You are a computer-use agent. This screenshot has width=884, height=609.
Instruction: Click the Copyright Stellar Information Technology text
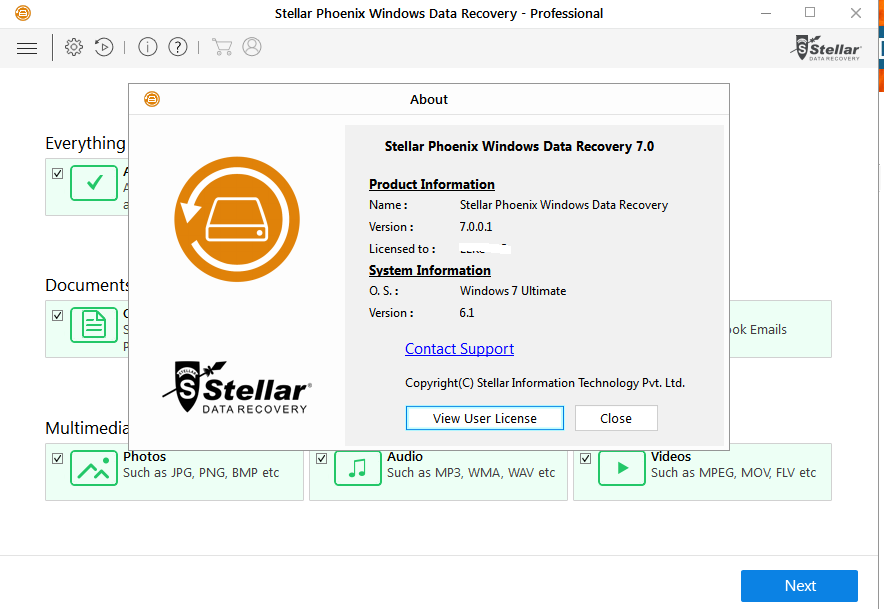click(545, 383)
